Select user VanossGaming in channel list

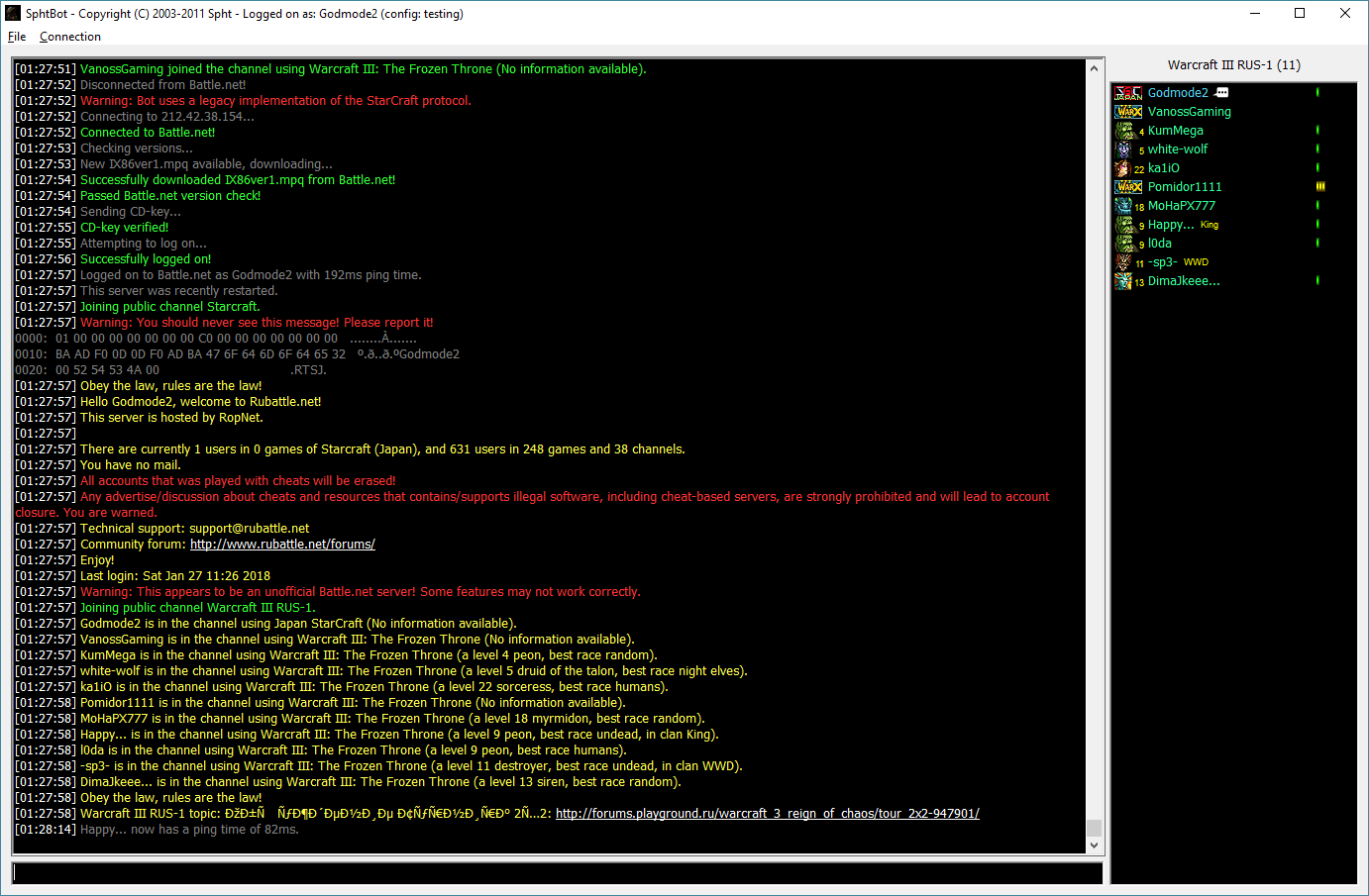pos(1190,112)
